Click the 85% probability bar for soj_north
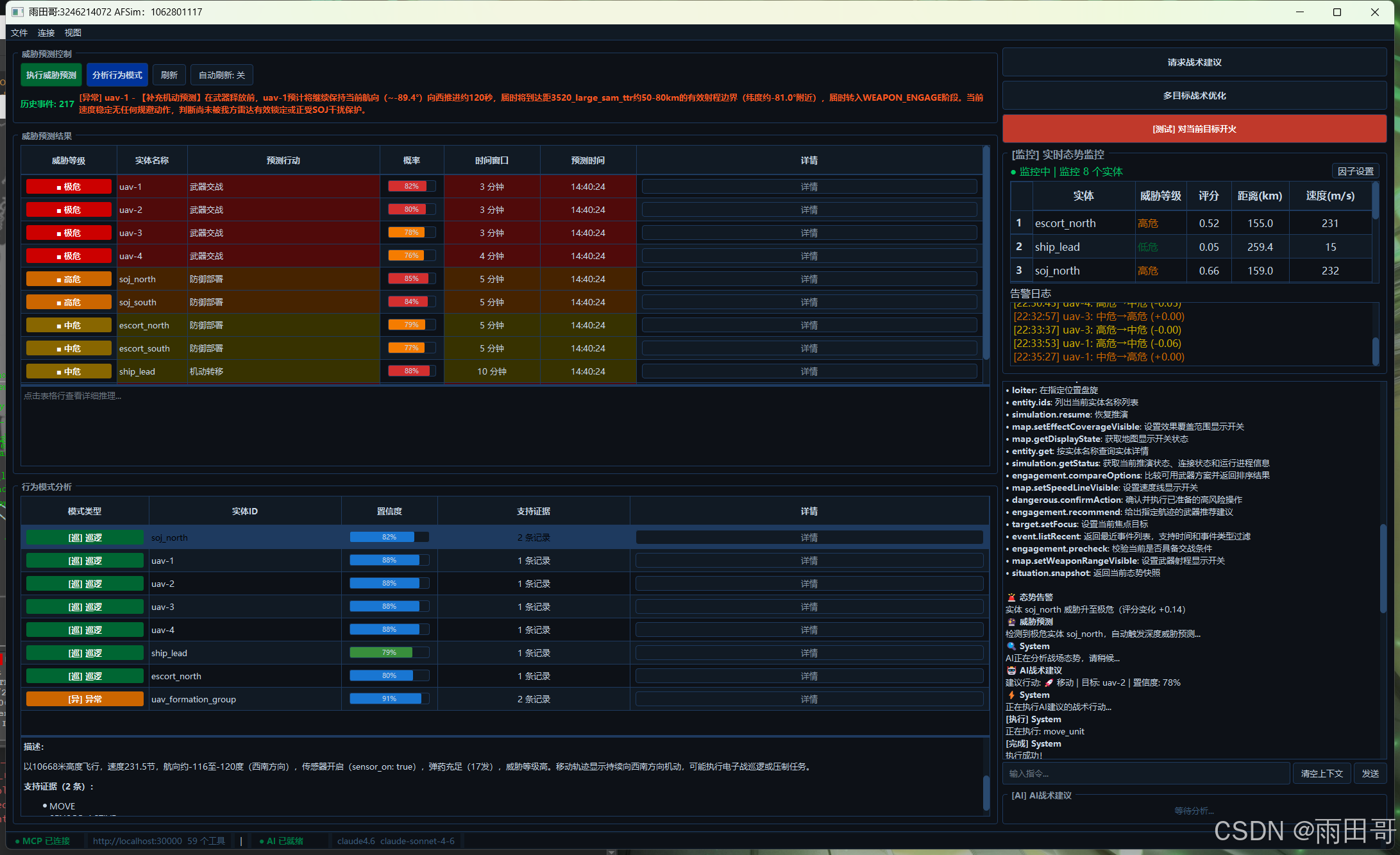The width and height of the screenshot is (1400, 855). tap(412, 279)
